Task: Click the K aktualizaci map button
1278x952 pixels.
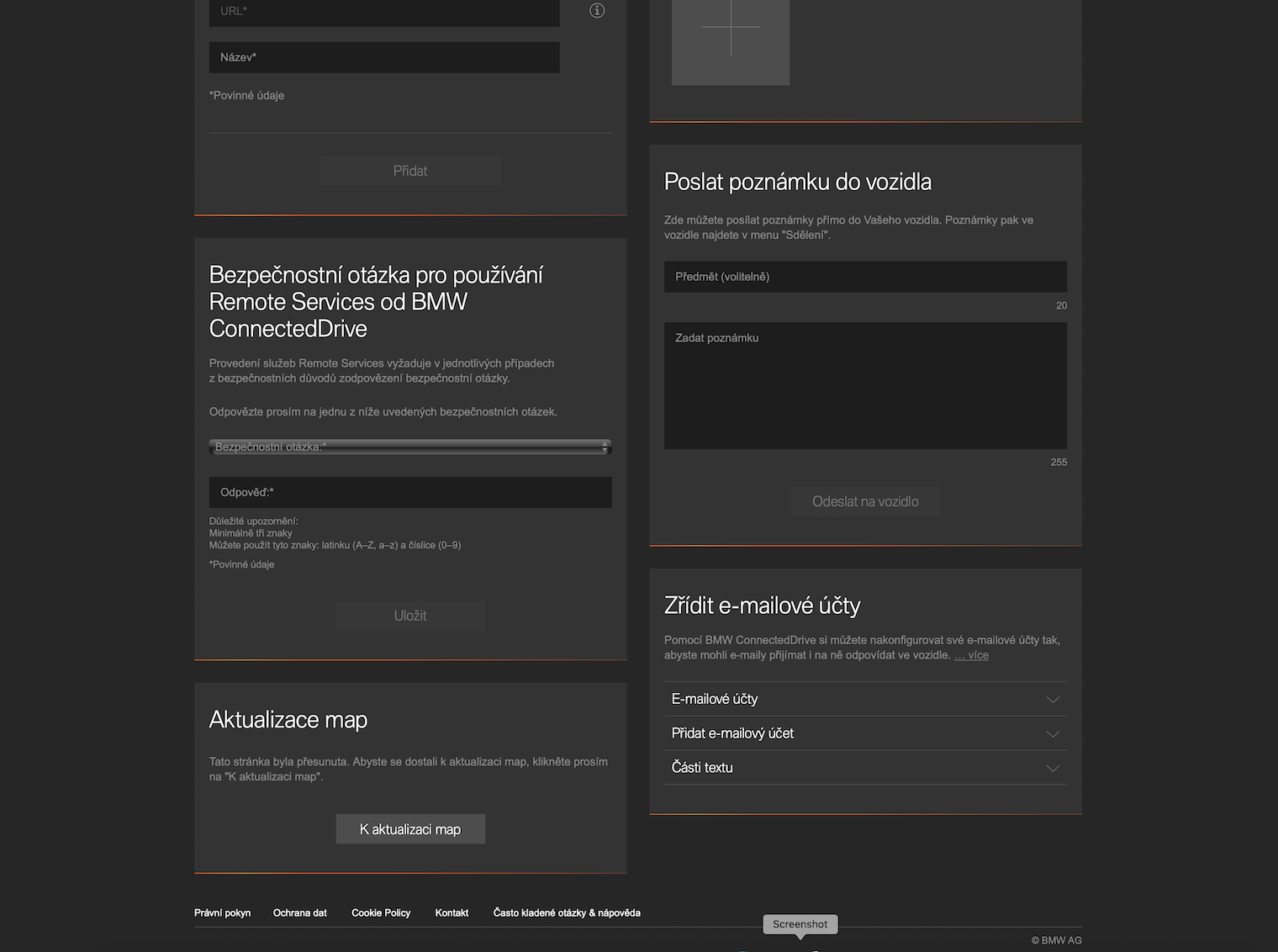Action: click(x=410, y=829)
